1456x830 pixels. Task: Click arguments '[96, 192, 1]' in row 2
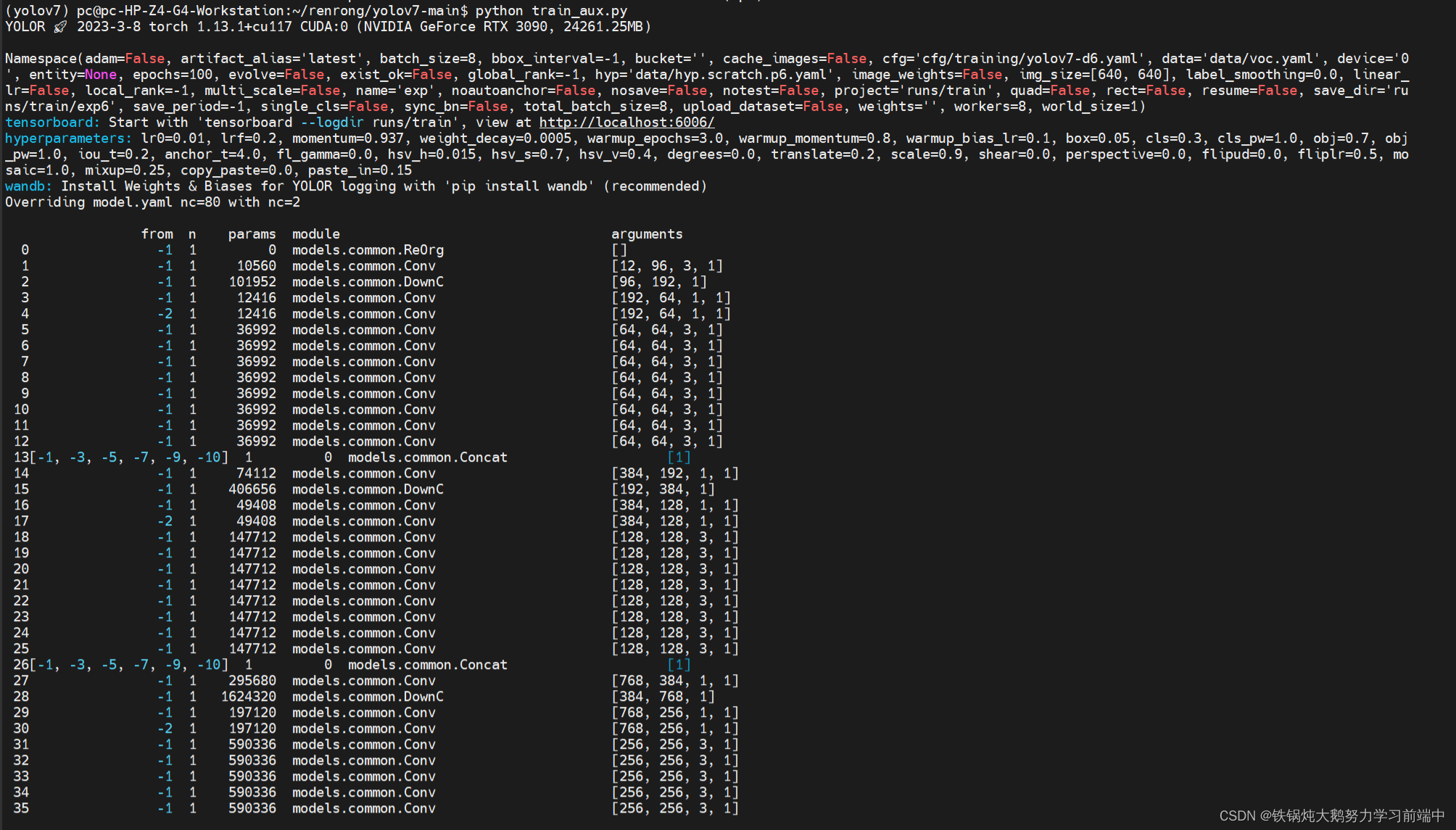tap(659, 282)
